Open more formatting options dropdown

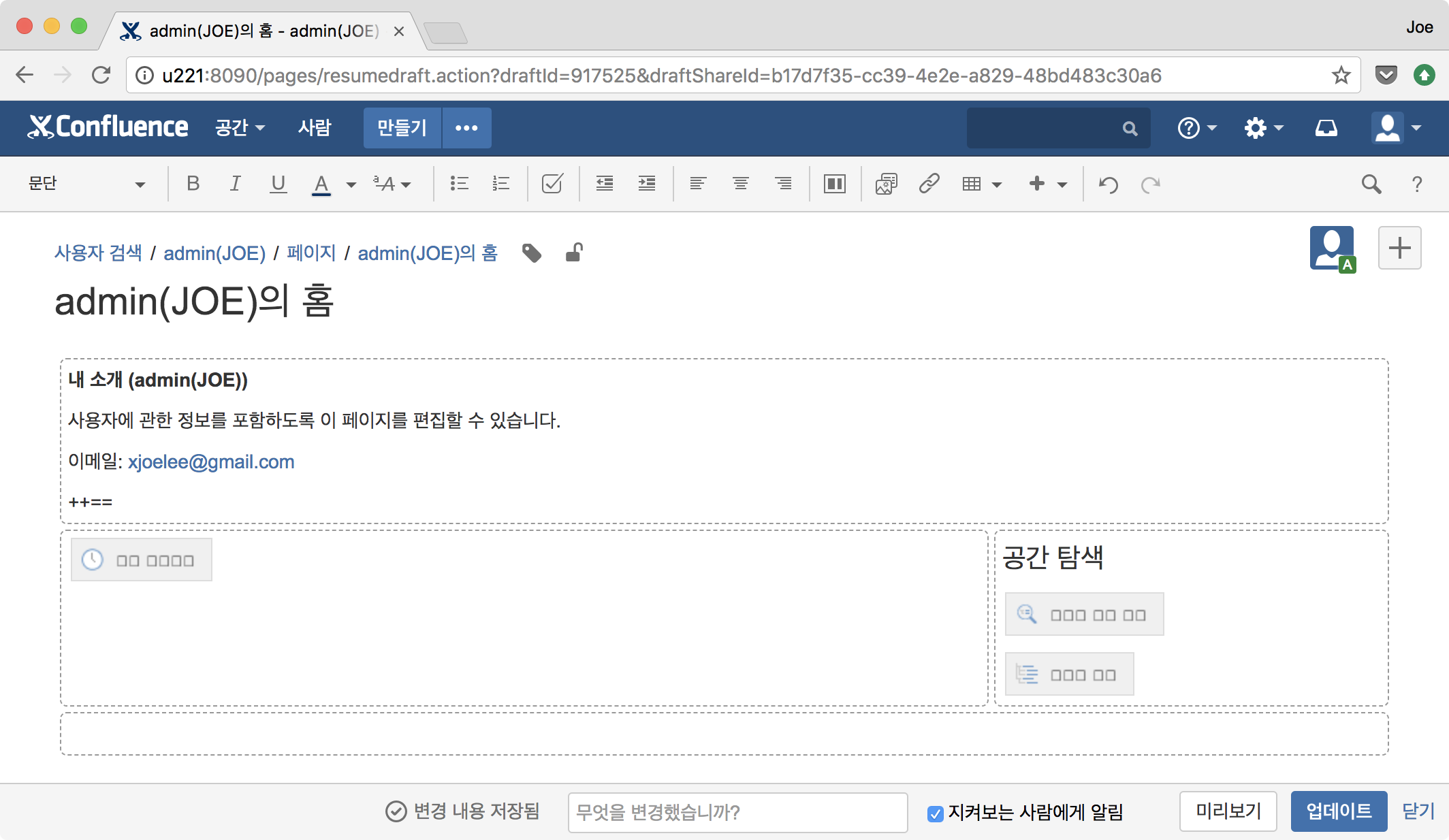(393, 184)
